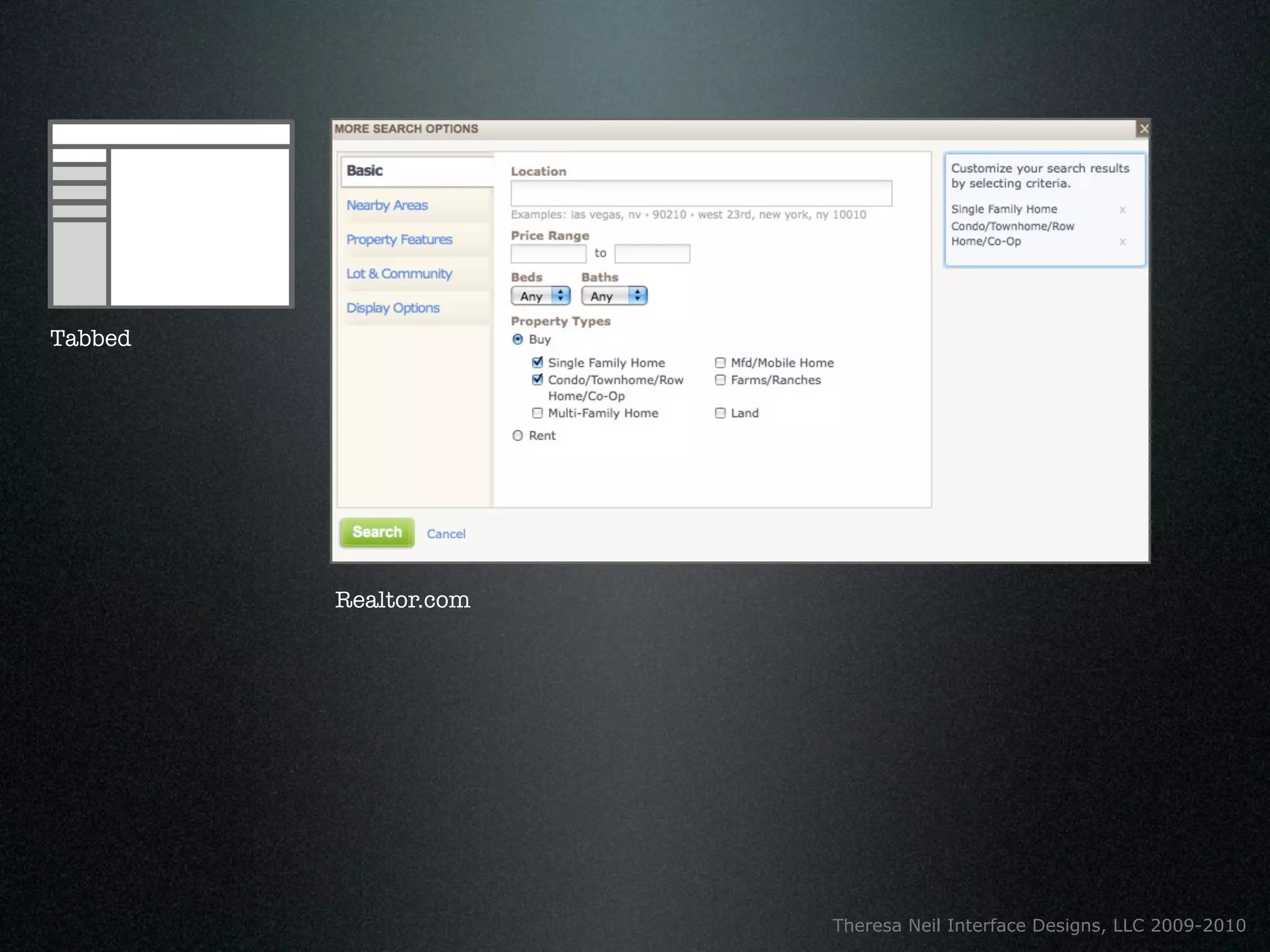Select the Rent radio button
The height and width of the screenshot is (952, 1270).
(518, 436)
